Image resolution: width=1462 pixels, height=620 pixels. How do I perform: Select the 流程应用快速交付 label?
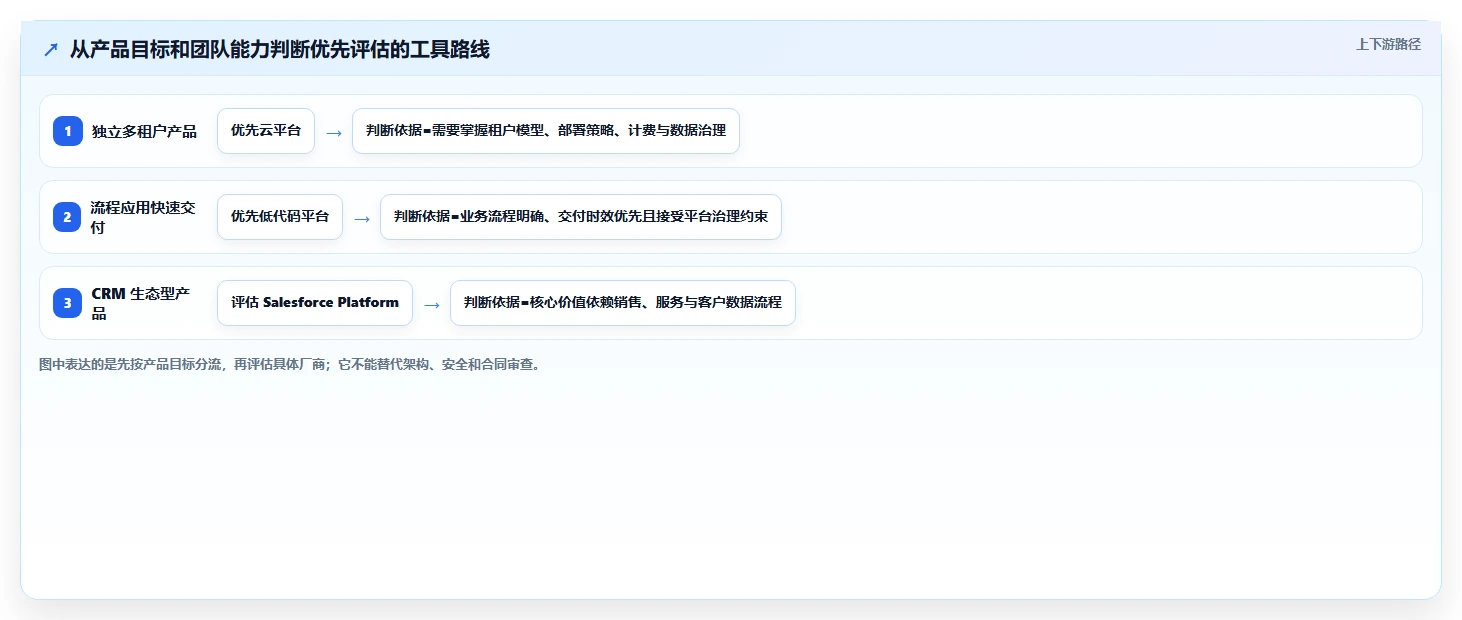144,217
